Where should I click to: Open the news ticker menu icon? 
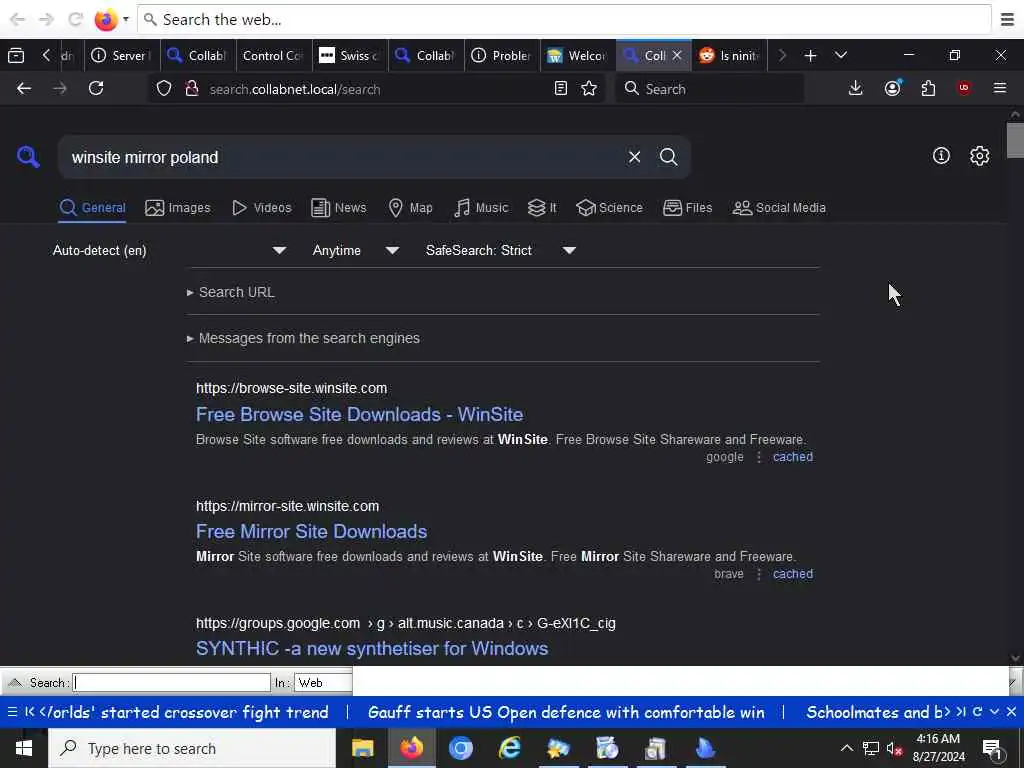[x=12, y=712]
